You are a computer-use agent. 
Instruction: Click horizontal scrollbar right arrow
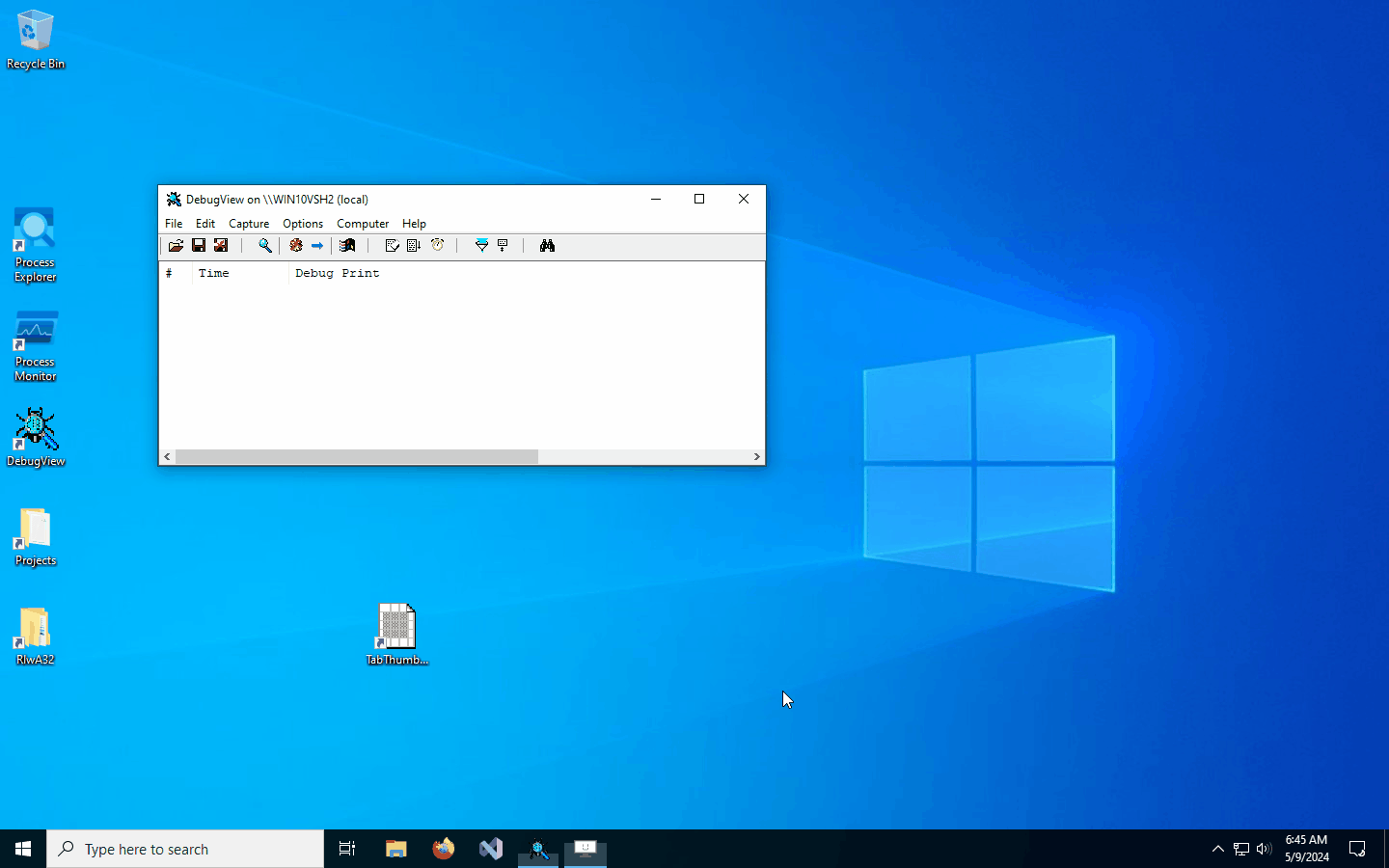(x=756, y=457)
